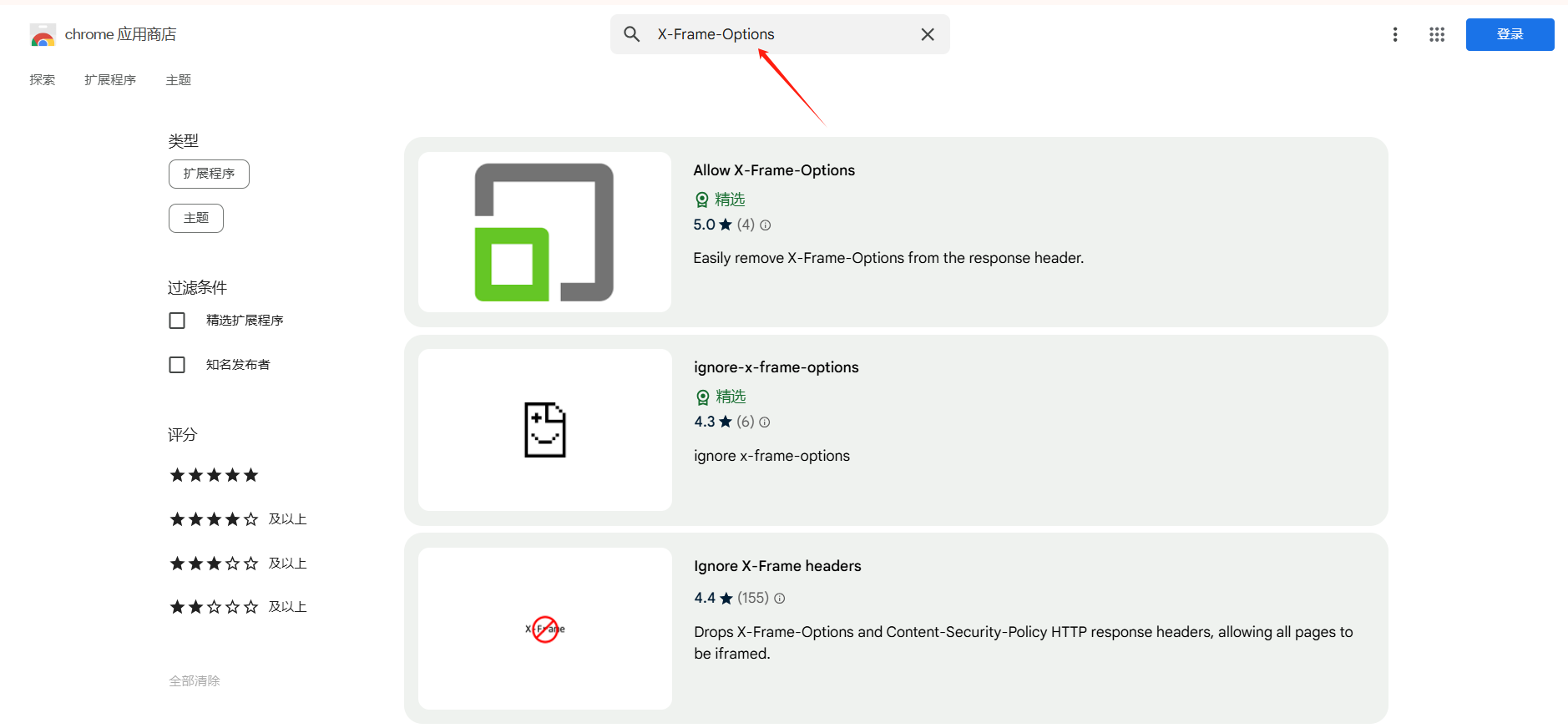Viewport: 1568px width, 728px height.
Task: Check the 精选扩展程序 checkbox
Action: coord(177,321)
